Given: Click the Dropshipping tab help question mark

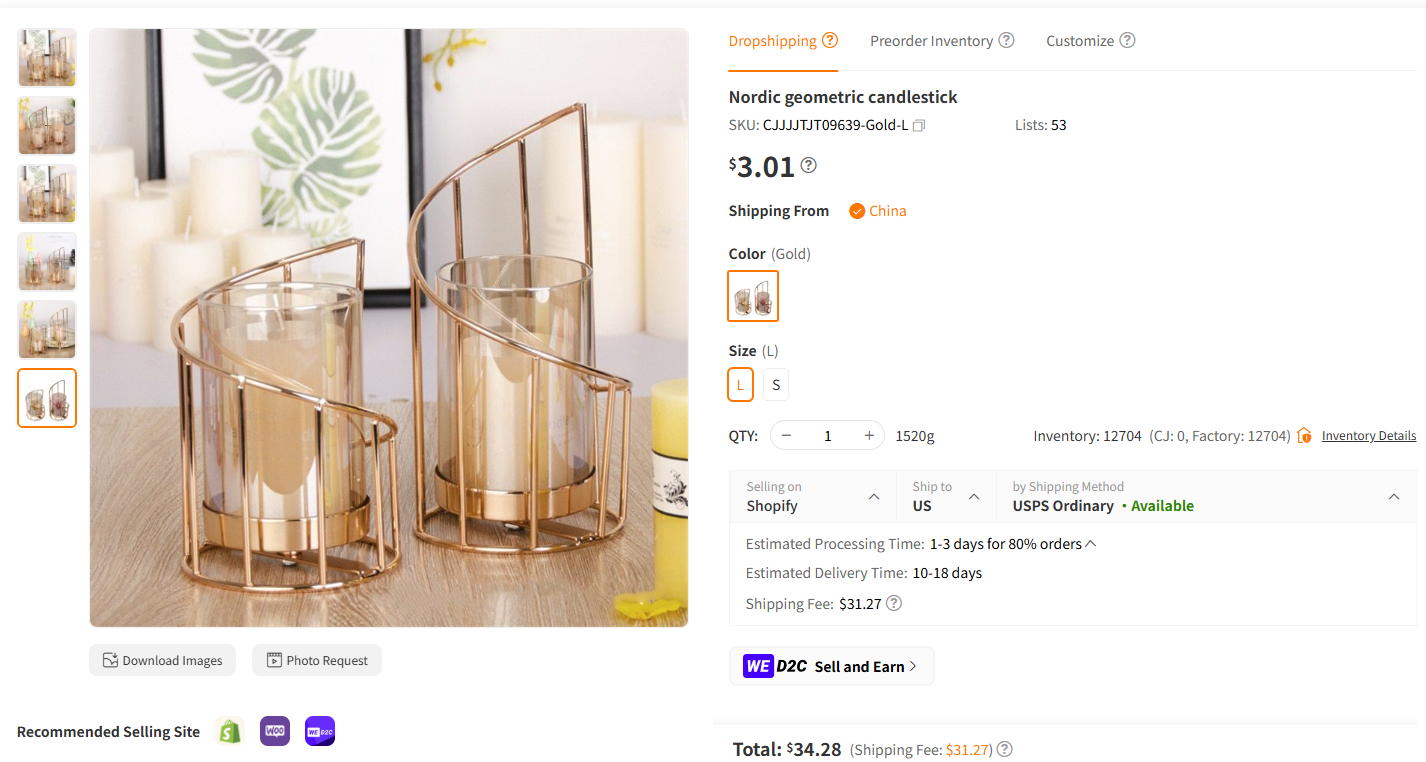Looking at the screenshot, I should tap(831, 40).
